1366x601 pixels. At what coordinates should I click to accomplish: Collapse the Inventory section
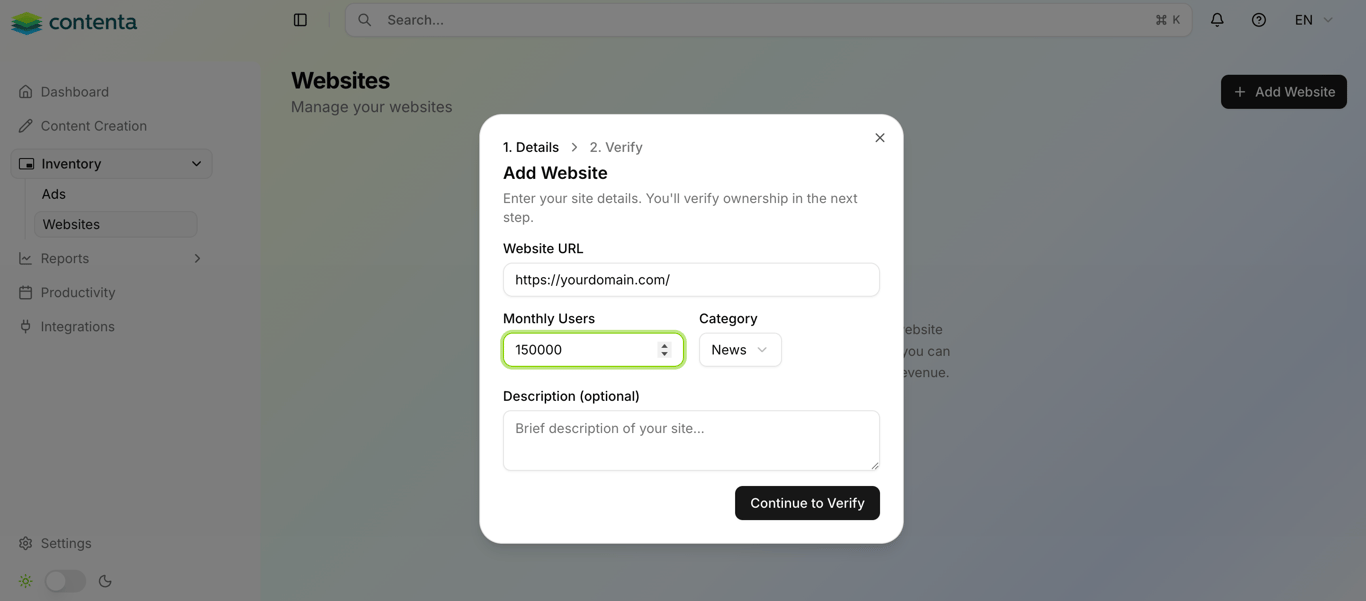pyautogui.click(x=196, y=164)
